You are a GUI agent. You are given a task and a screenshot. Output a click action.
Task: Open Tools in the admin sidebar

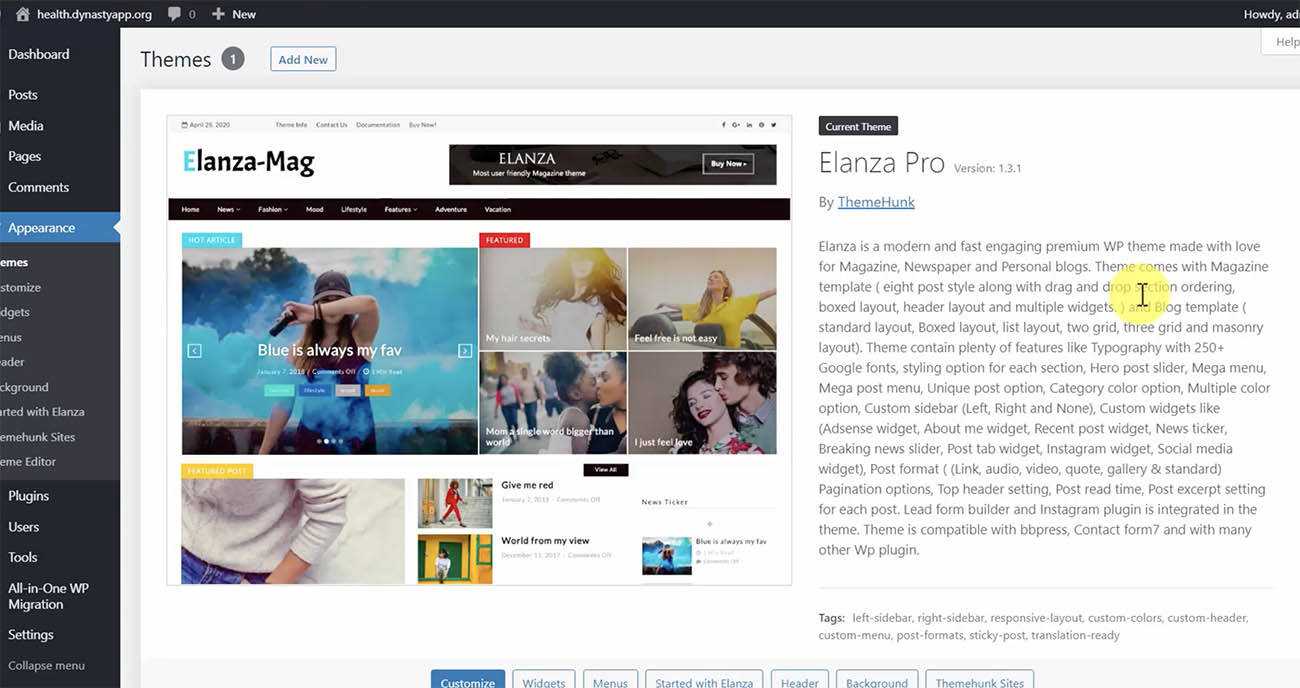(23, 558)
